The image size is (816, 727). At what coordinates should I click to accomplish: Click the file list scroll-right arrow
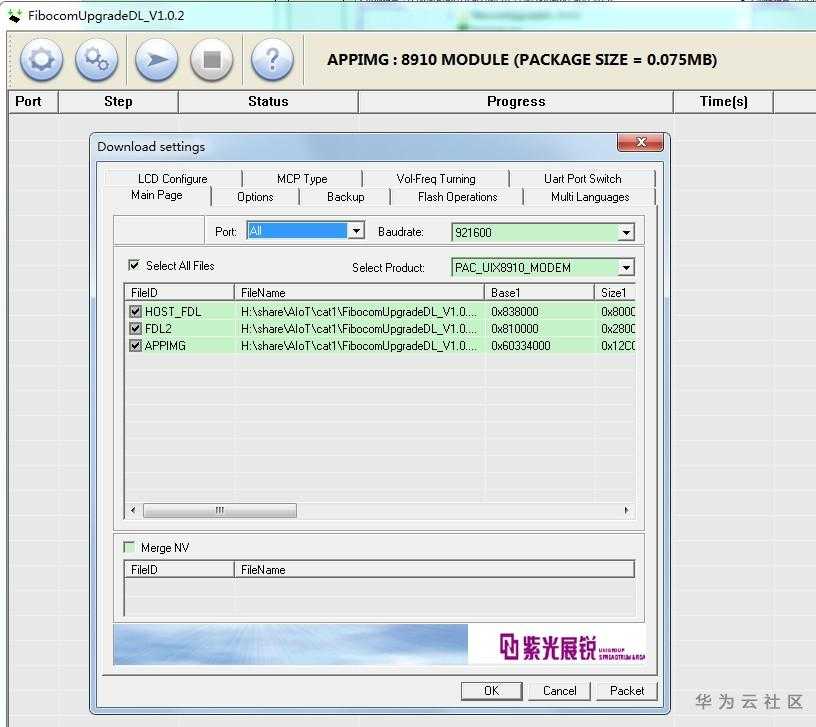pyautogui.click(x=626, y=510)
